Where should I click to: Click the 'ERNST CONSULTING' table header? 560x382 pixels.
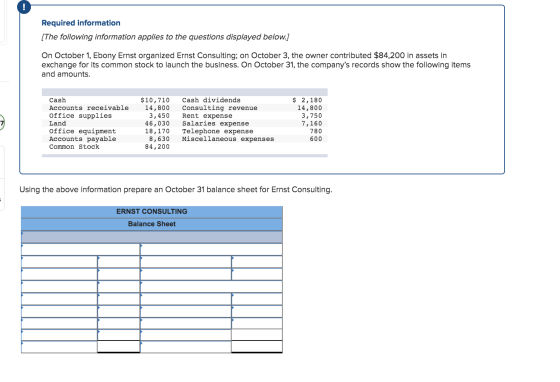point(152,212)
